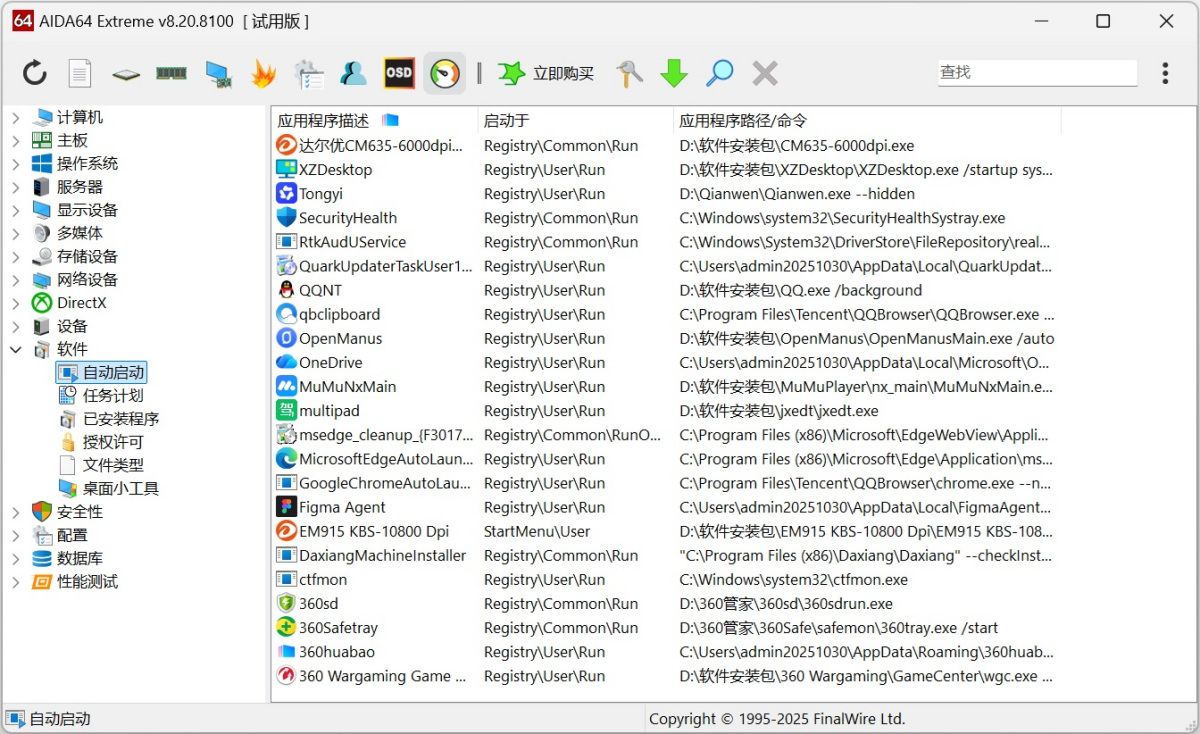Viewport: 1200px width, 734px height.
Task: Click the green download arrow icon
Action: (674, 73)
